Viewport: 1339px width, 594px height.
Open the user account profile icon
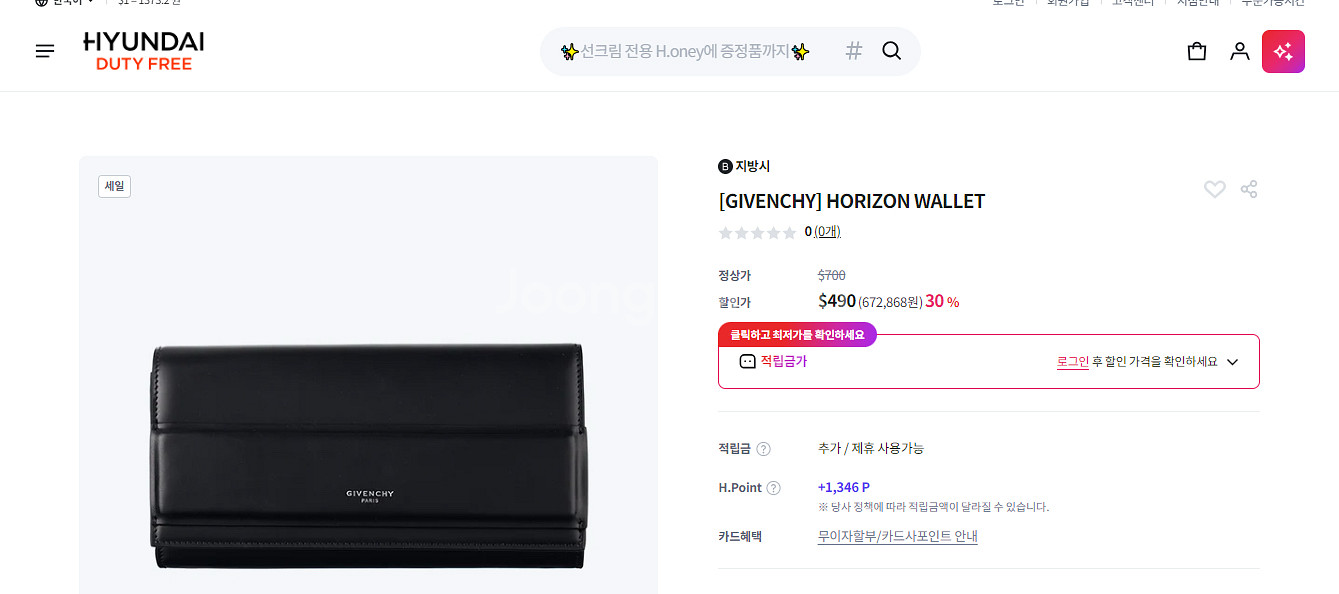pyautogui.click(x=1240, y=51)
